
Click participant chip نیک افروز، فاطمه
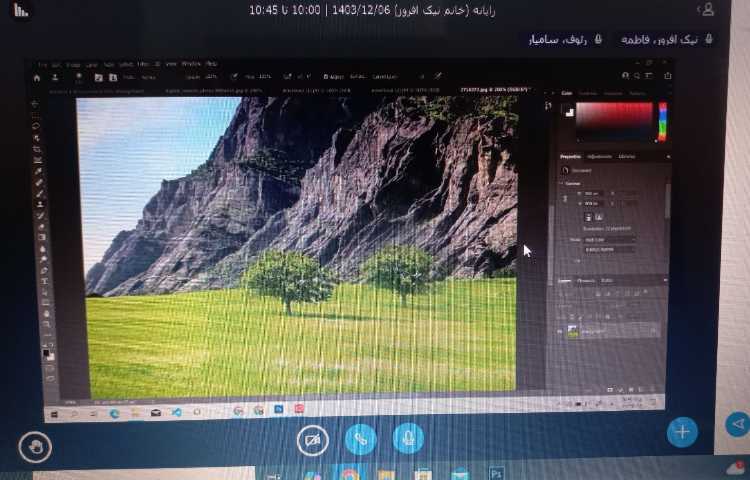tap(667, 40)
